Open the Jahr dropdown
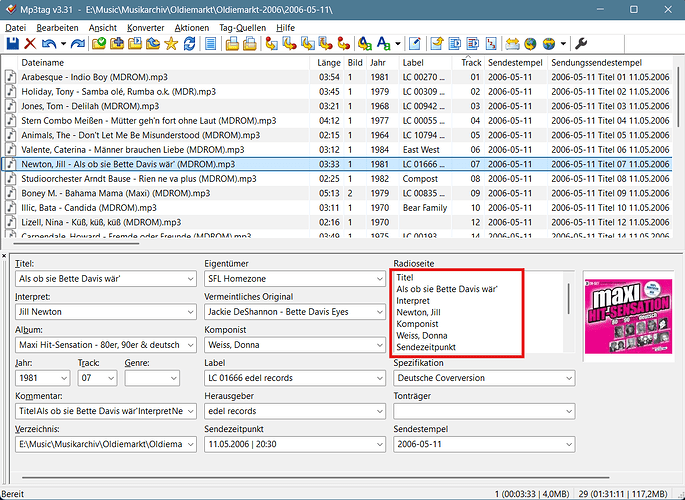 pyautogui.click(x=64, y=378)
